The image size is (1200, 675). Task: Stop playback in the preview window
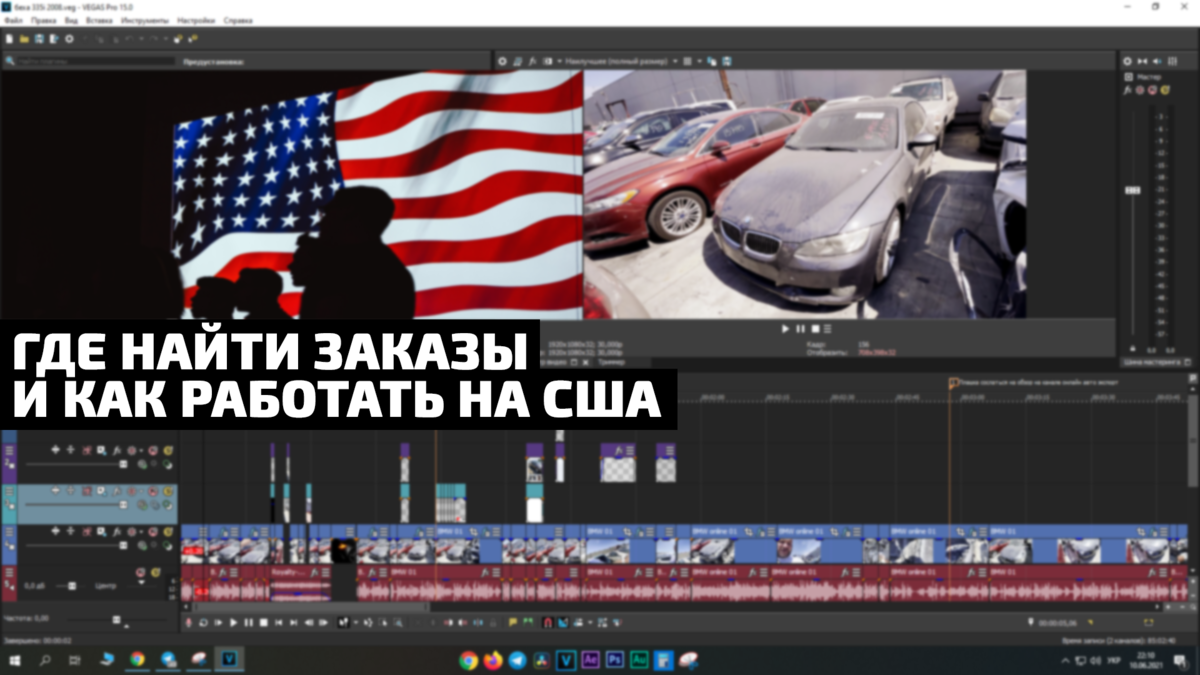click(814, 329)
